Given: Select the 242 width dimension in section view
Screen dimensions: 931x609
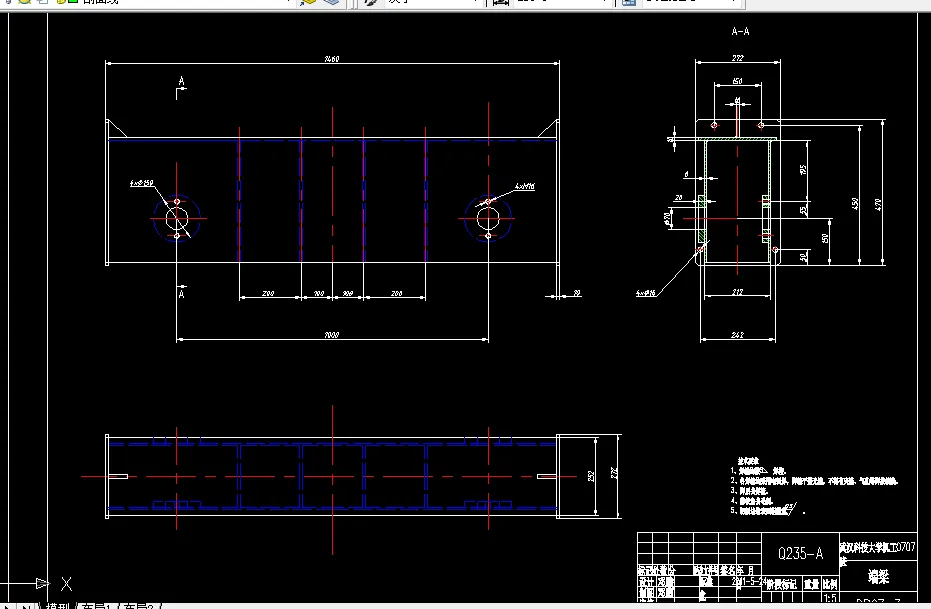Looking at the screenshot, I should [x=737, y=335].
